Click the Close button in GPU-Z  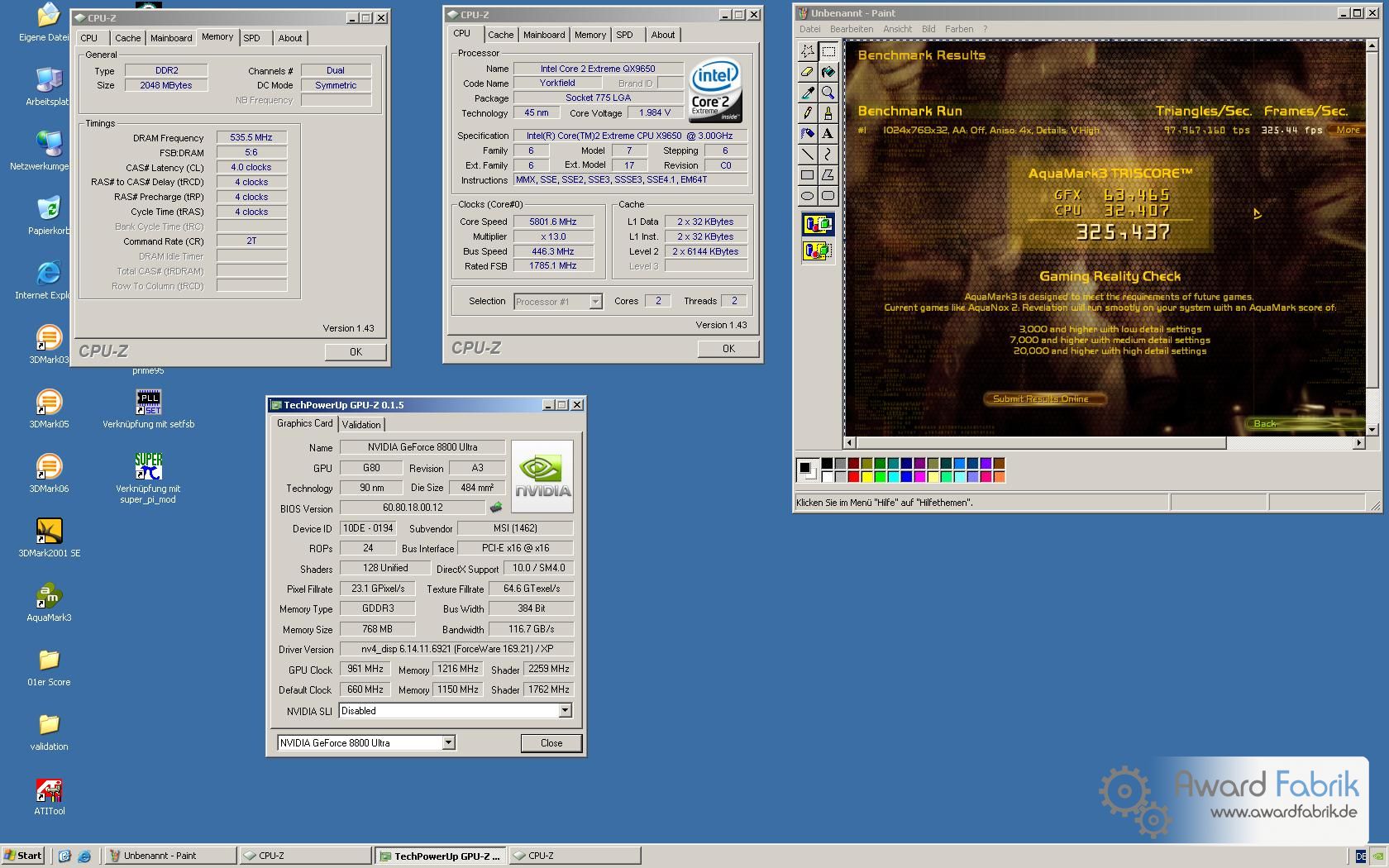pos(551,743)
